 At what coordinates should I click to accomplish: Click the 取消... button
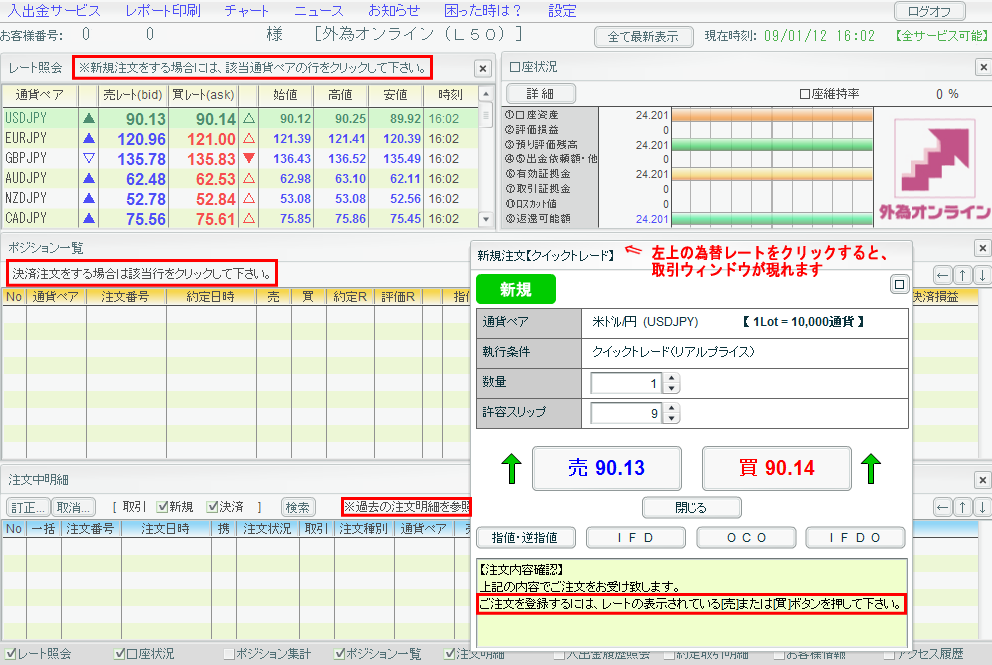(x=73, y=507)
